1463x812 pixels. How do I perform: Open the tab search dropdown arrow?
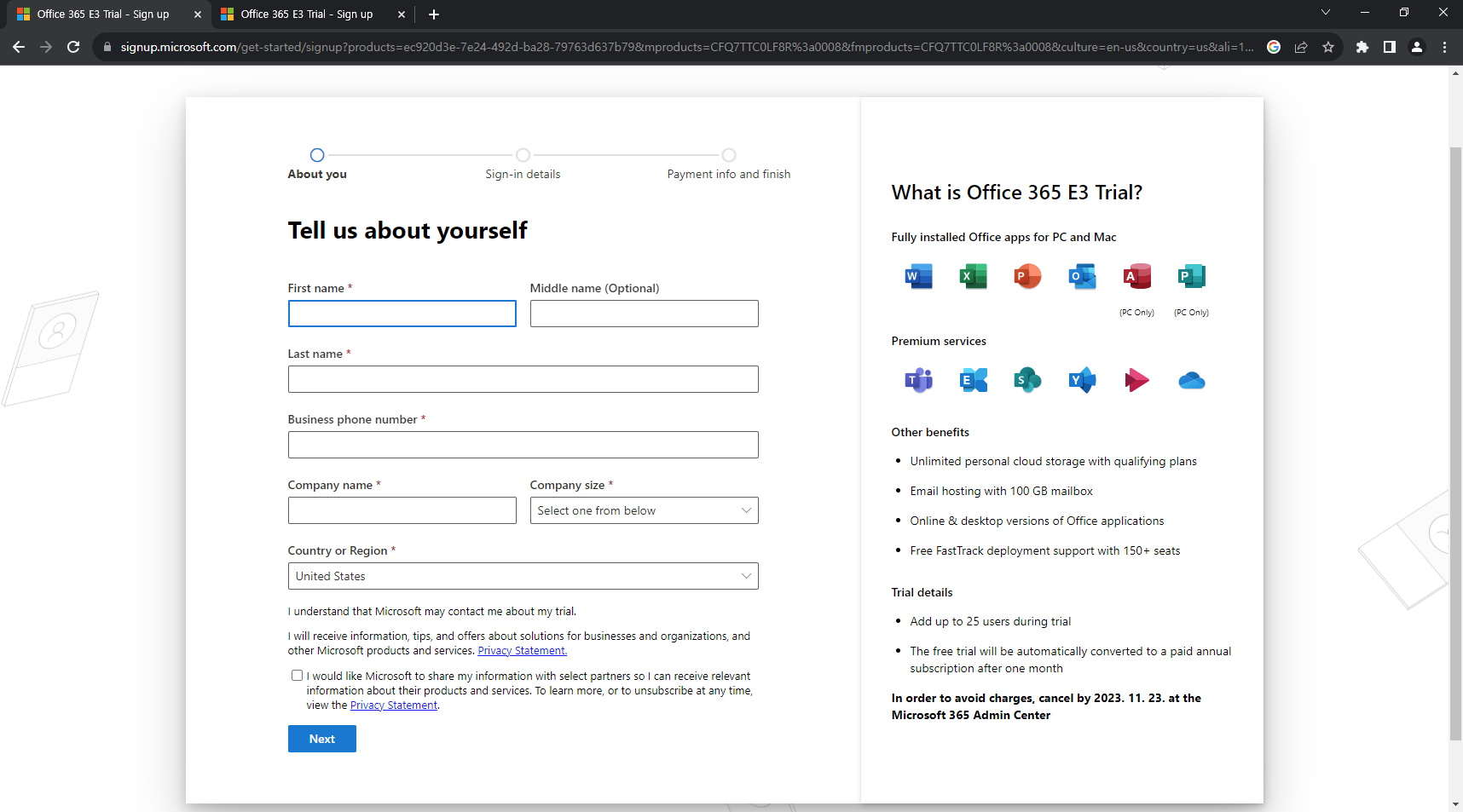(x=1325, y=12)
